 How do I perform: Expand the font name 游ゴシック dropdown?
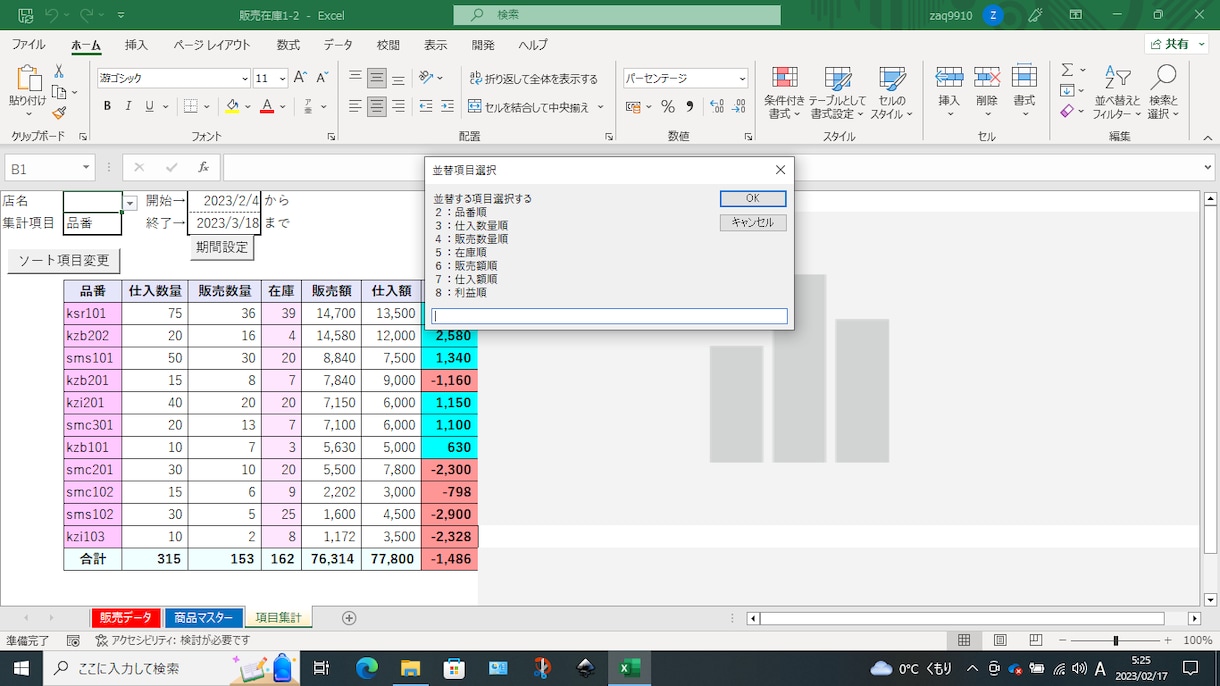click(x=245, y=78)
